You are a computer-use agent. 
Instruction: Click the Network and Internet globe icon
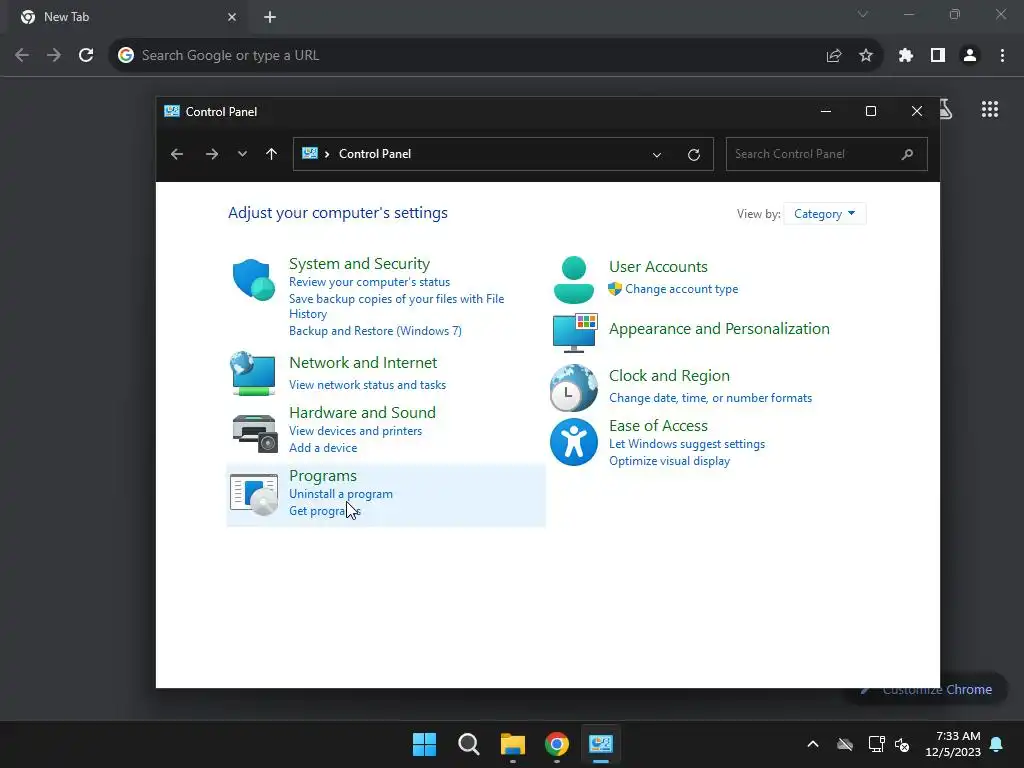[253, 374]
